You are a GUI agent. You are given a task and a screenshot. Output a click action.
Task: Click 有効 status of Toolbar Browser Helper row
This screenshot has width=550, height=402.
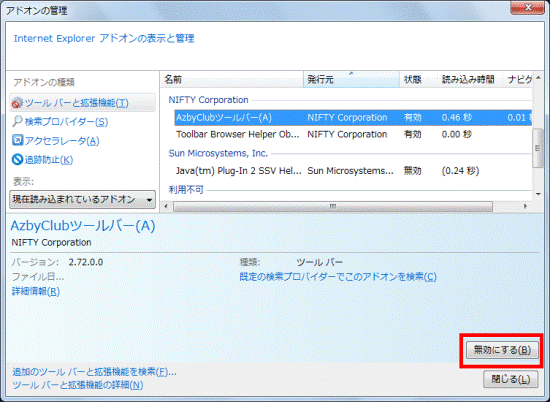point(412,134)
